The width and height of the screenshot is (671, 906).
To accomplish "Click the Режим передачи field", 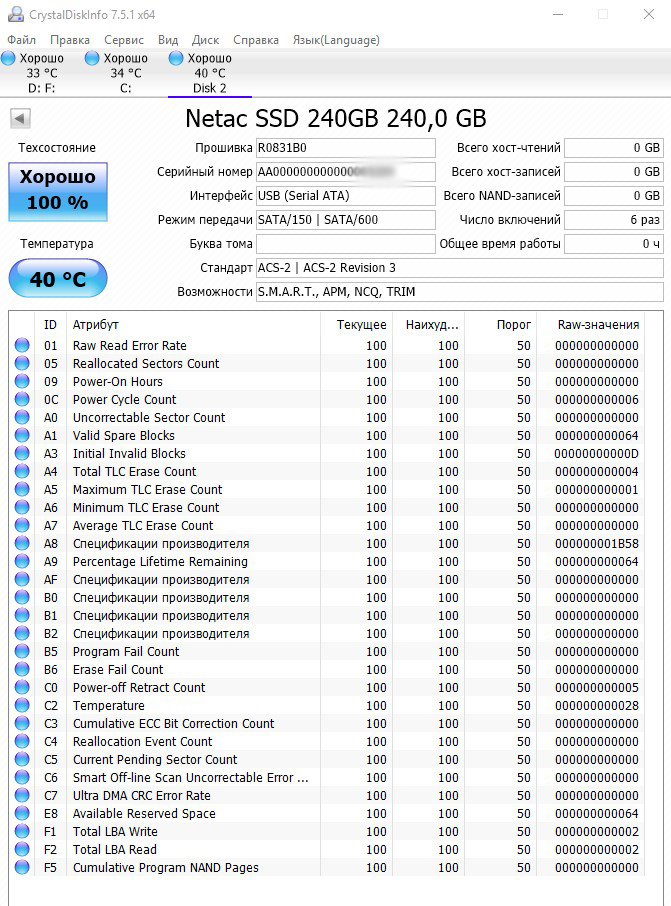I will [346, 220].
